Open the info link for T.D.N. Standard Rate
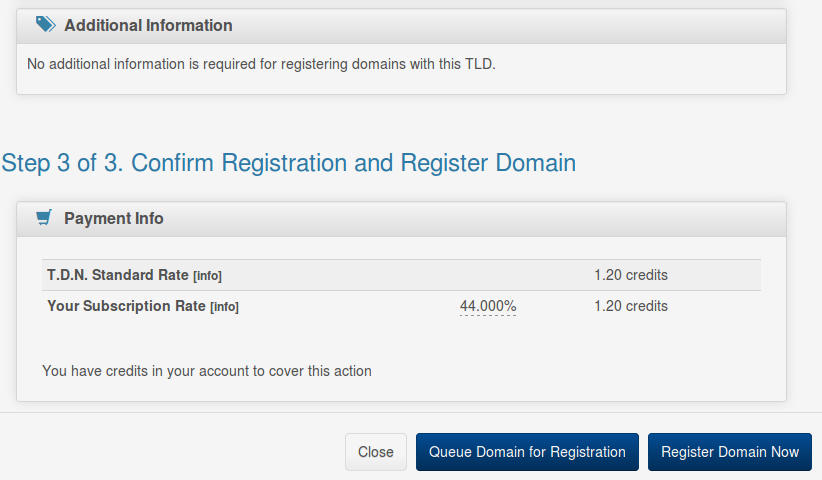 pyautogui.click(x=208, y=276)
